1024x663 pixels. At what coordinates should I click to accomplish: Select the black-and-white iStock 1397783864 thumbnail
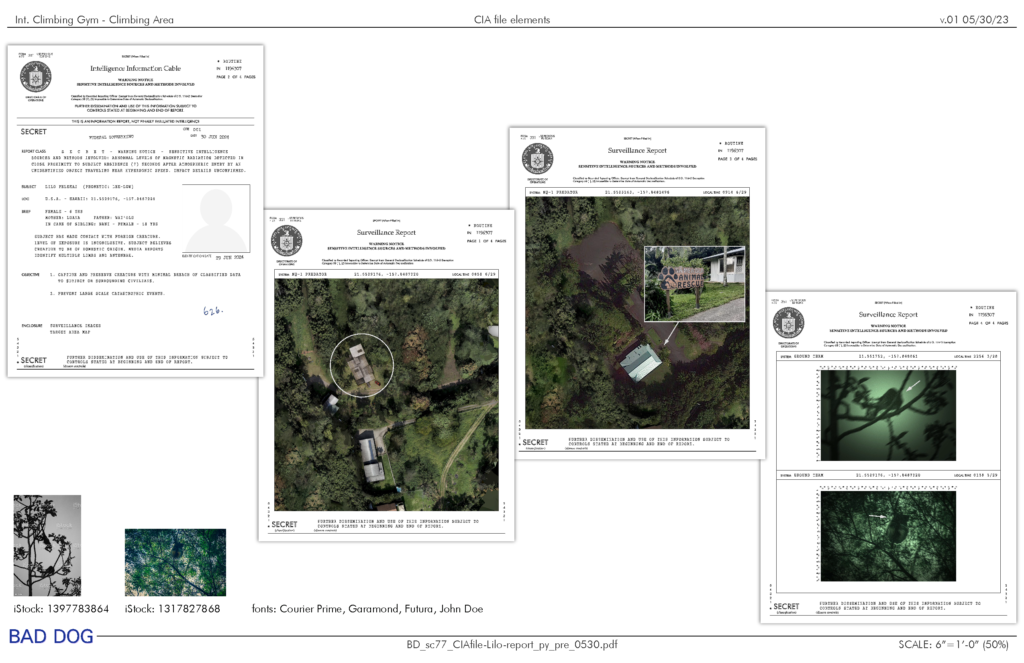click(x=47, y=545)
